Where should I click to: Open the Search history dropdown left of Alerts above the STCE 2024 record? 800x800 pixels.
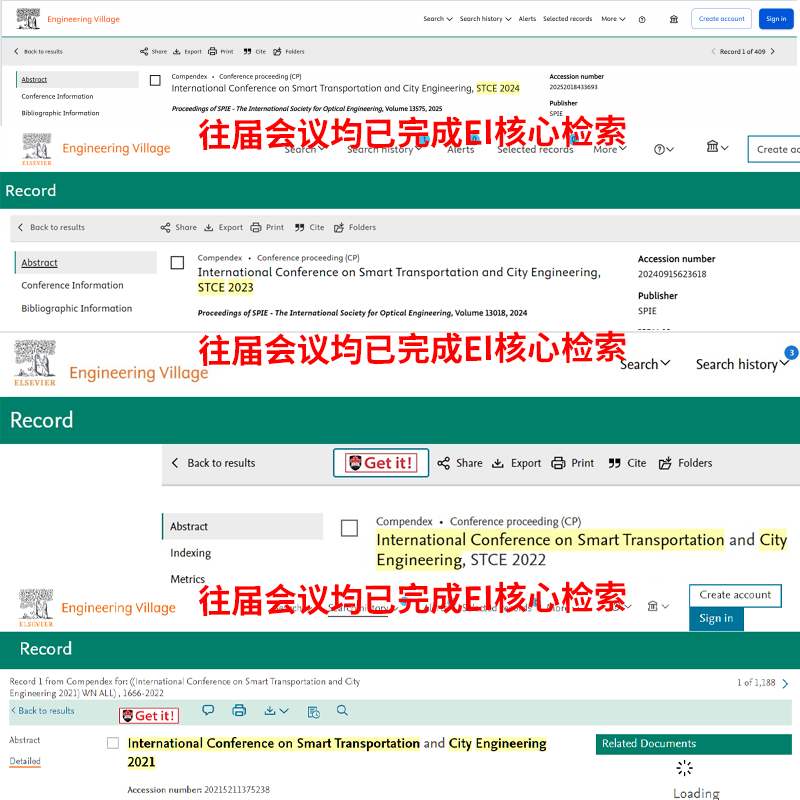[485, 19]
